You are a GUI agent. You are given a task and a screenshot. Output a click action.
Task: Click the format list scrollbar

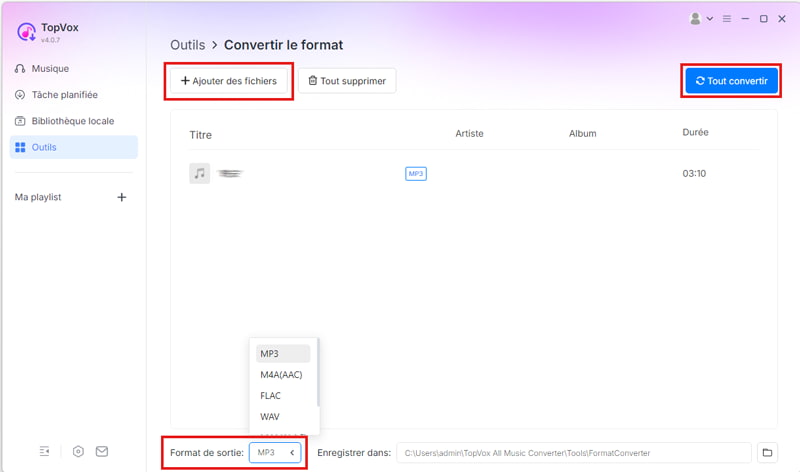click(318, 372)
